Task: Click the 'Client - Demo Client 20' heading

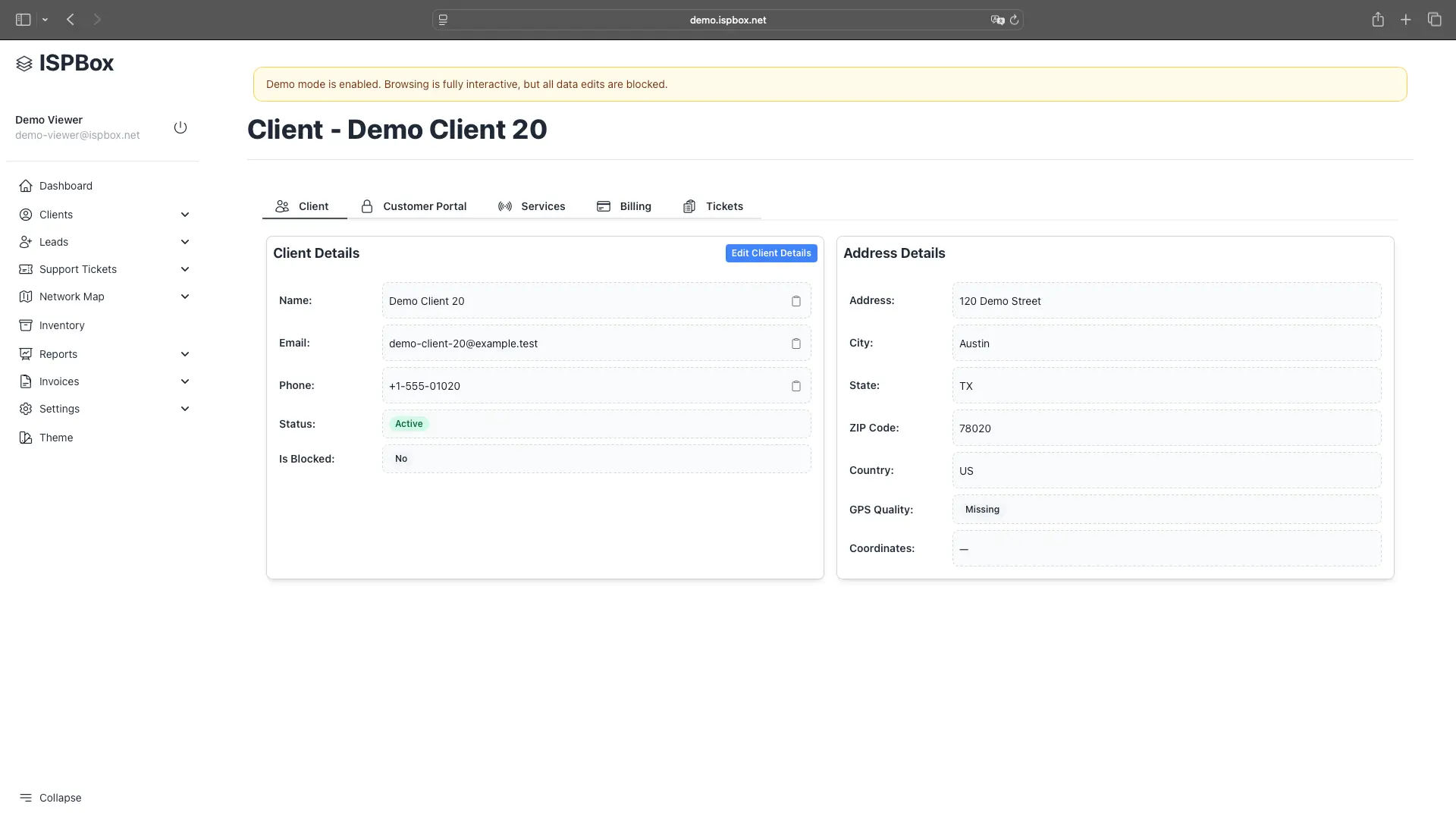Action: pyautogui.click(x=397, y=130)
